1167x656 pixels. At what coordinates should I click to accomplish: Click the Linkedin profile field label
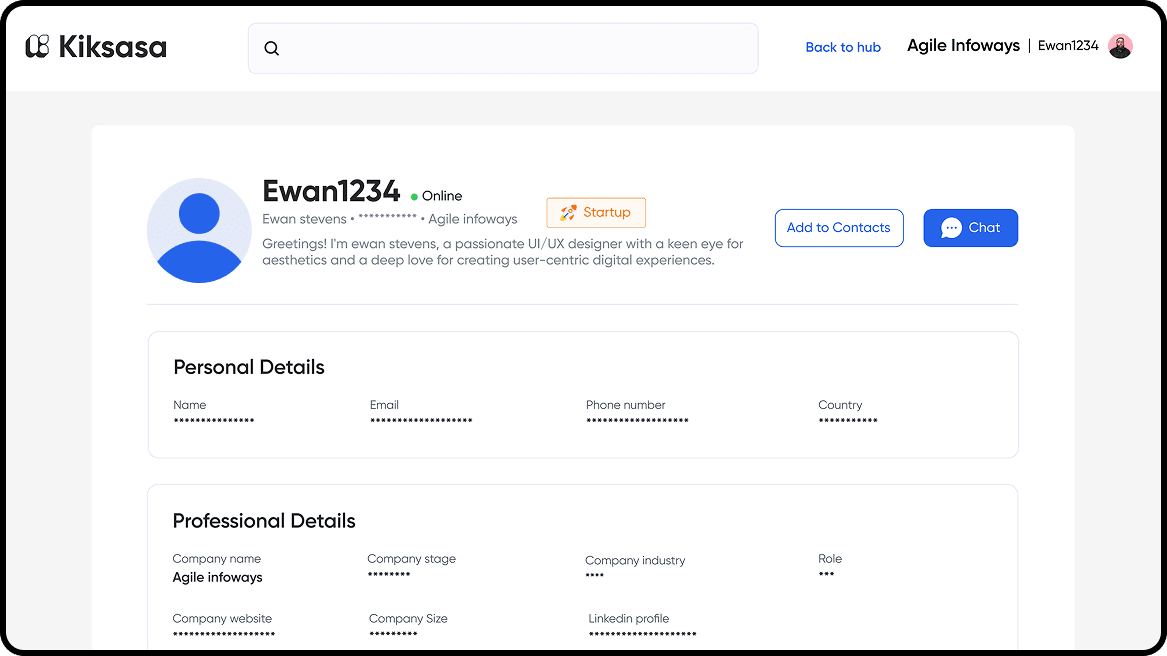click(x=629, y=619)
